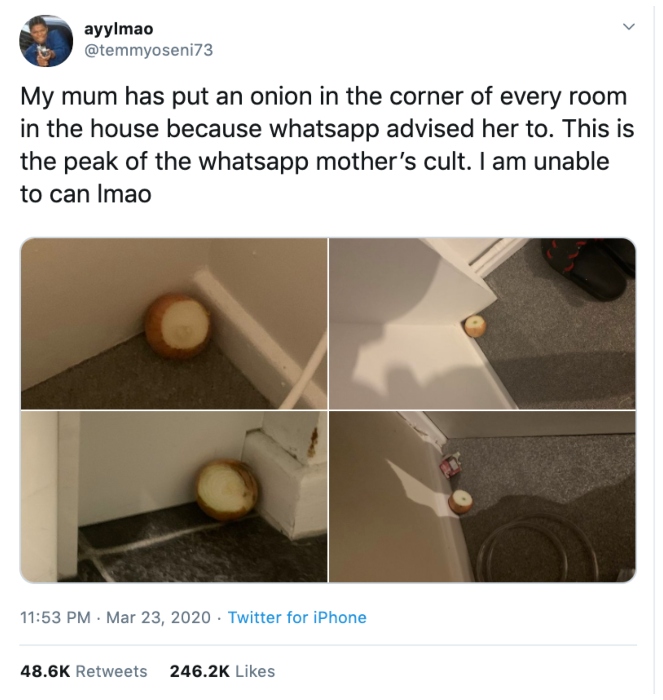Screen dimensions: 663x700
Task: View the top-right photo with white cupboard
Action: point(482,323)
